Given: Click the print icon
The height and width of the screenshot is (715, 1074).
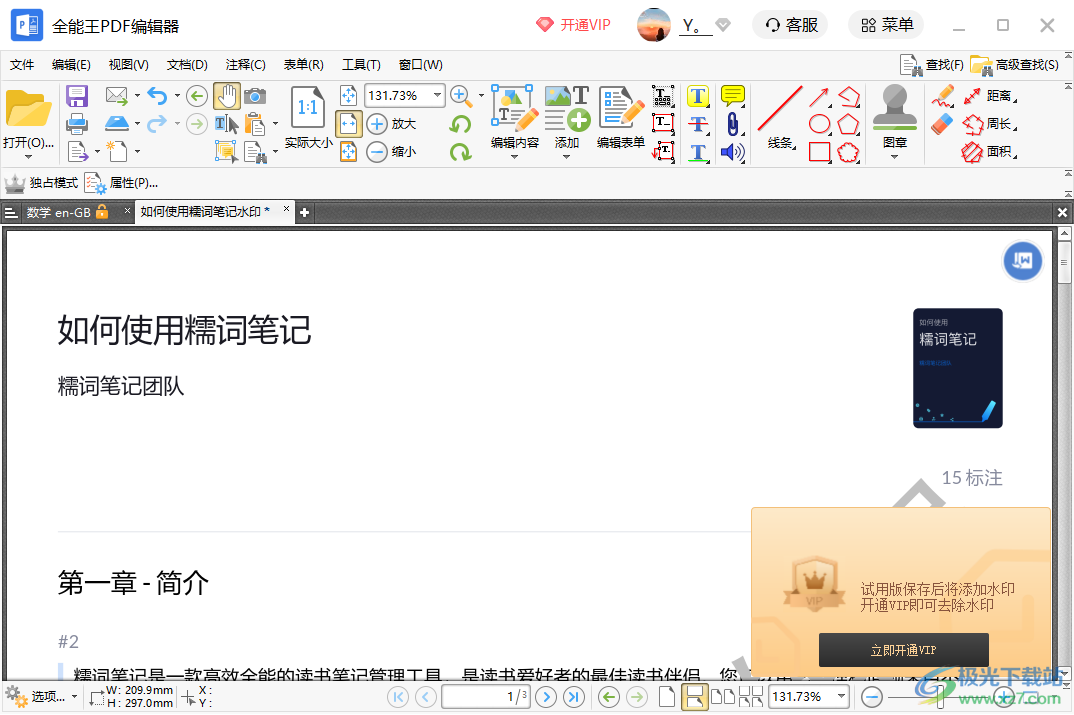Looking at the screenshot, I should (77, 124).
